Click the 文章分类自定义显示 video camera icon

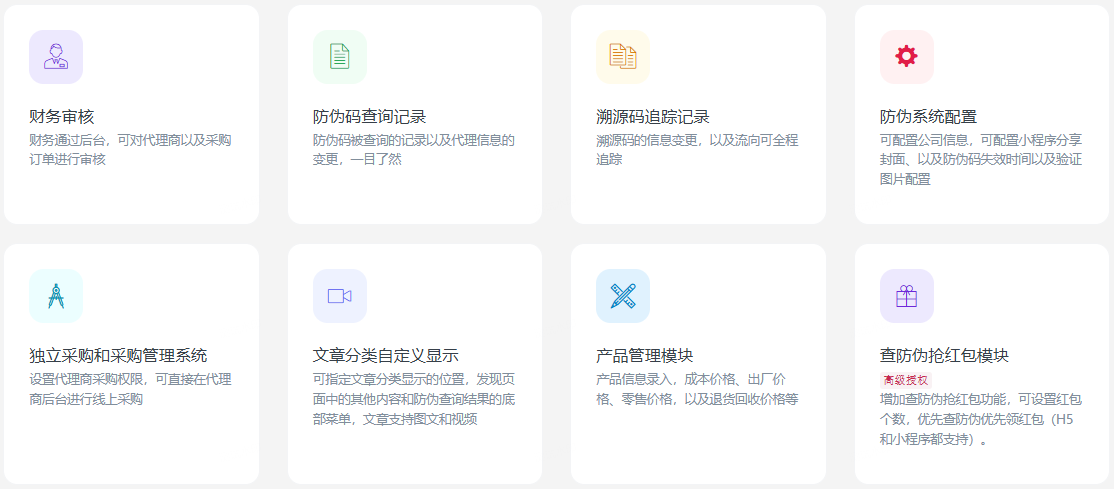tap(340, 296)
